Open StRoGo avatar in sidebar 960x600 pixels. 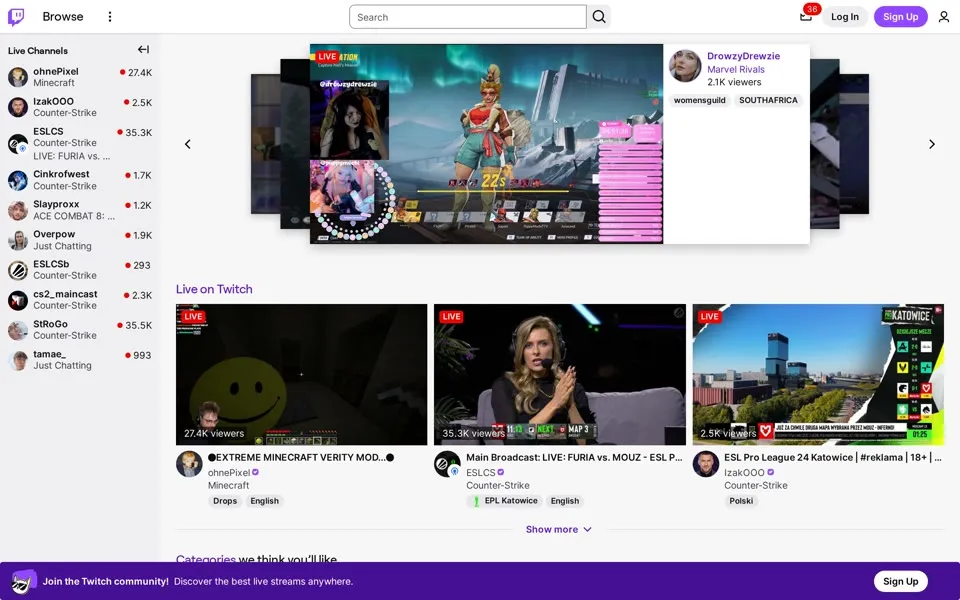point(18,330)
